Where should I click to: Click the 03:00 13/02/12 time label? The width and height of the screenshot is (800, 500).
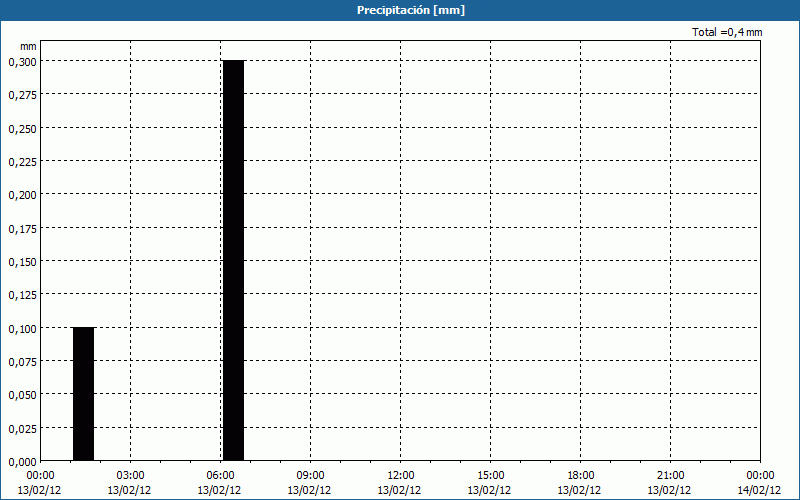coord(130,483)
